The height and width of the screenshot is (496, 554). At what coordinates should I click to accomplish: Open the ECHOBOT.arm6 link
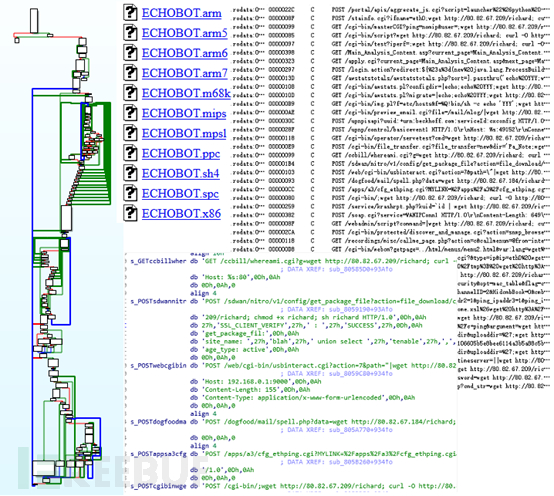click(184, 53)
